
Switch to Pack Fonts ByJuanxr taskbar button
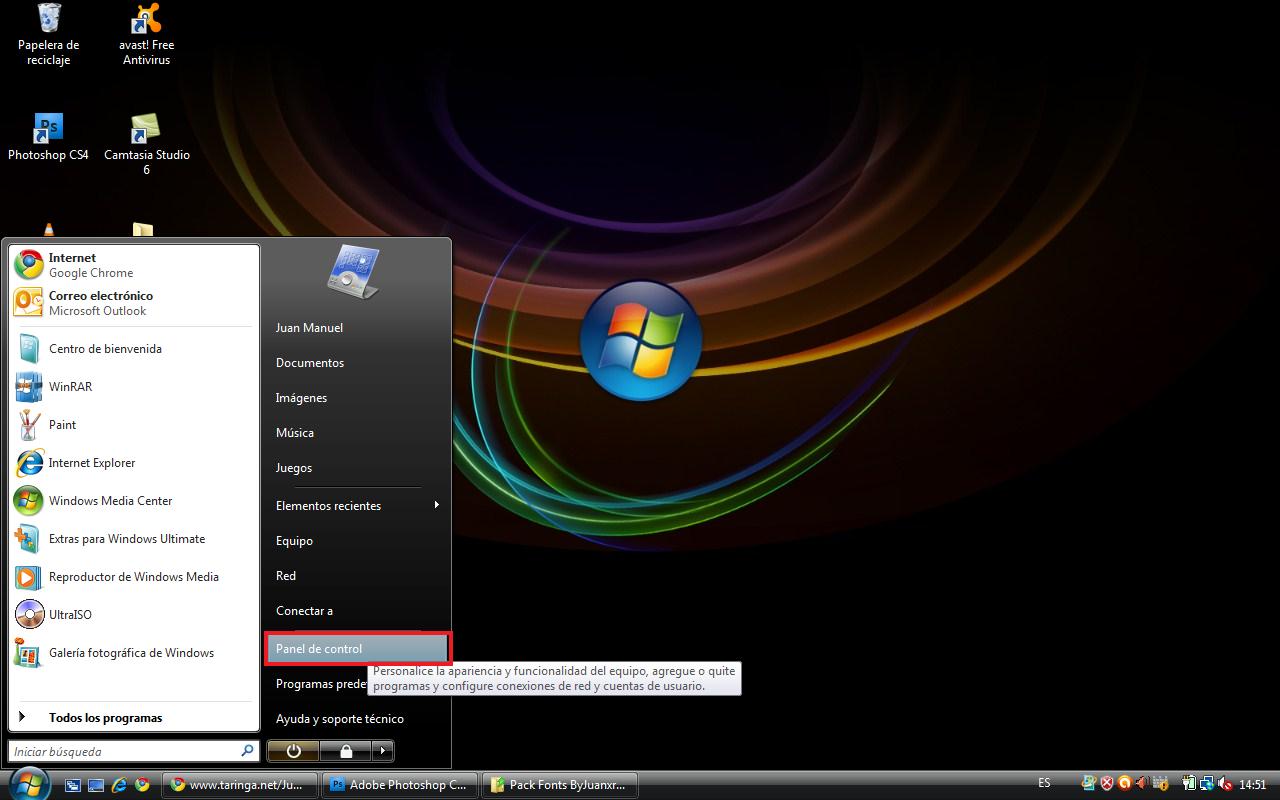[561, 785]
